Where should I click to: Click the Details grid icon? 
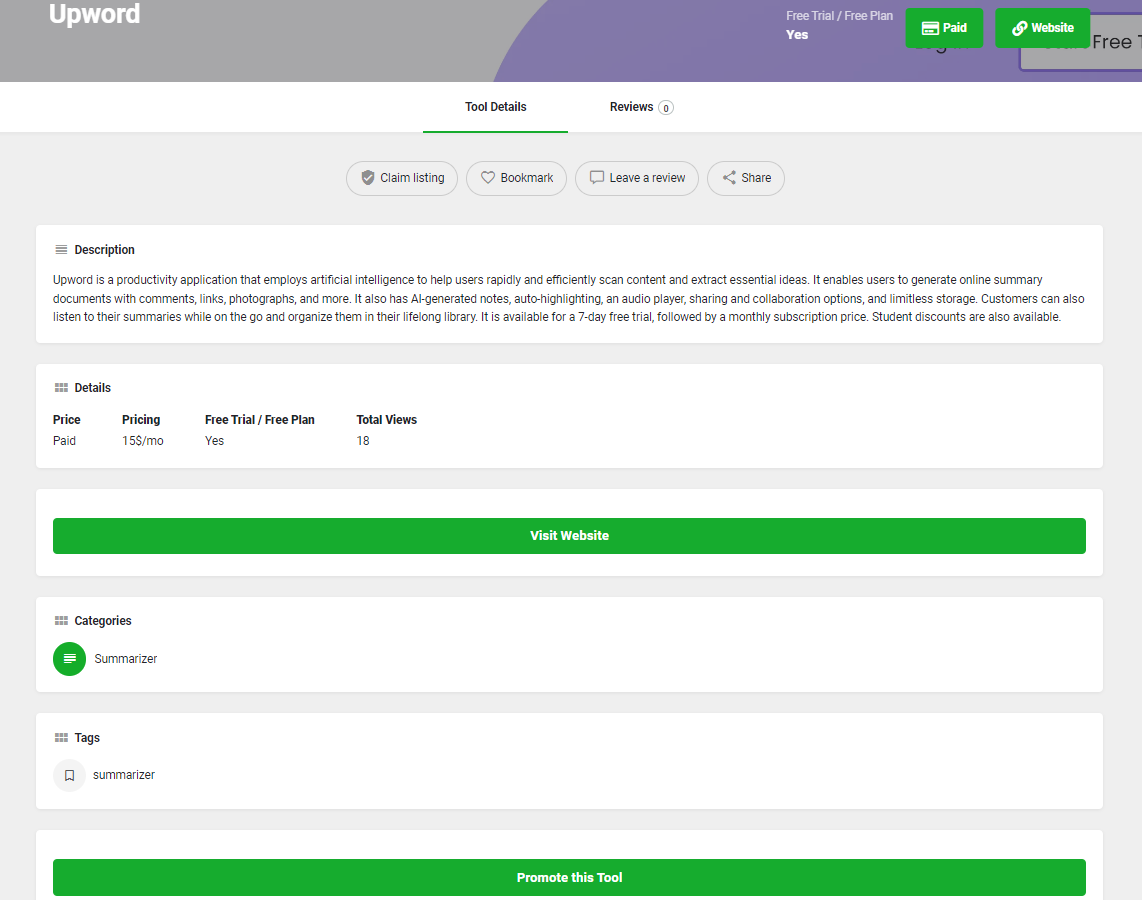click(x=61, y=388)
